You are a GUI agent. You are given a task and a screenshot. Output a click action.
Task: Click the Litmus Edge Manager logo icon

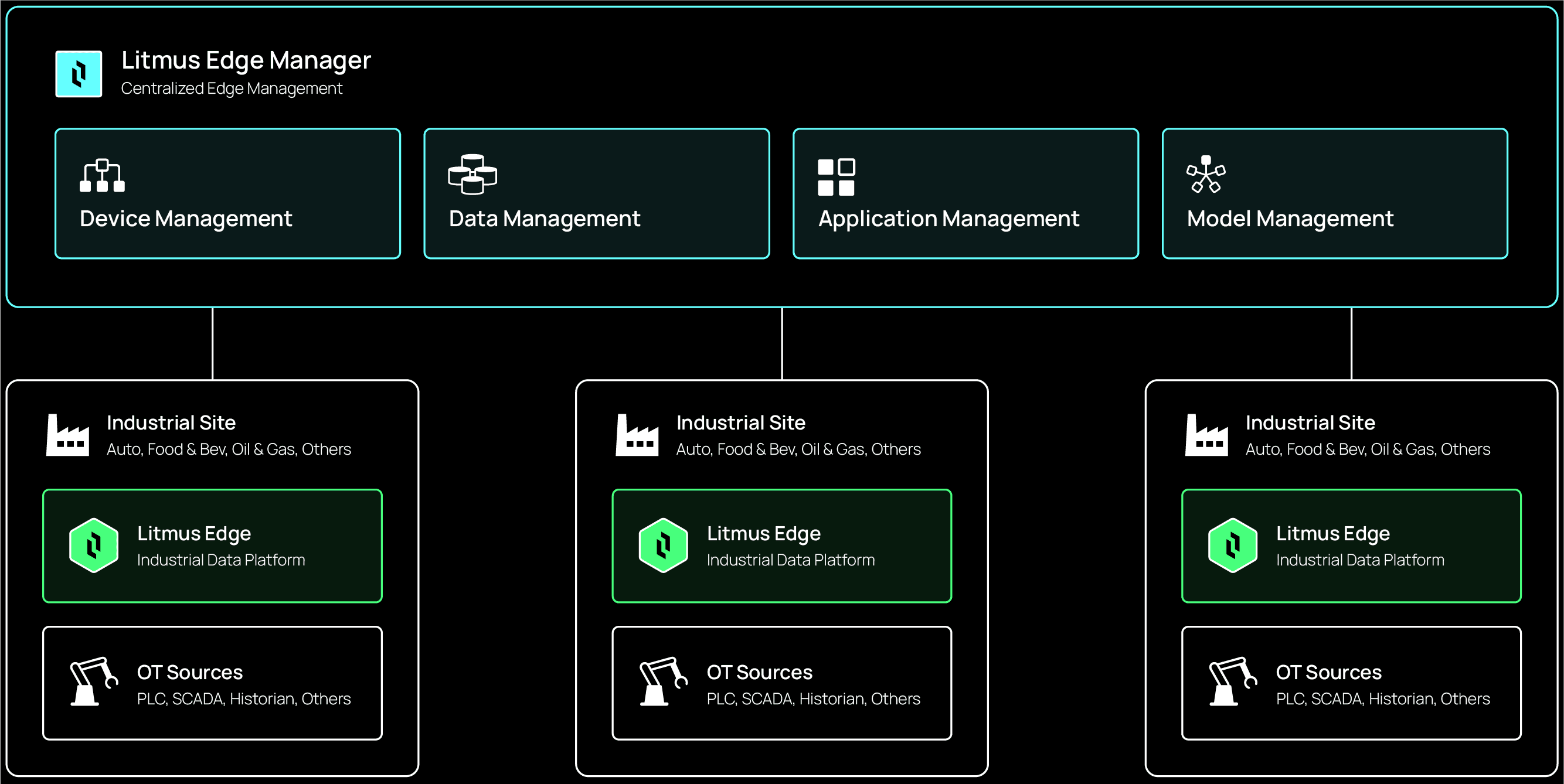tap(79, 73)
